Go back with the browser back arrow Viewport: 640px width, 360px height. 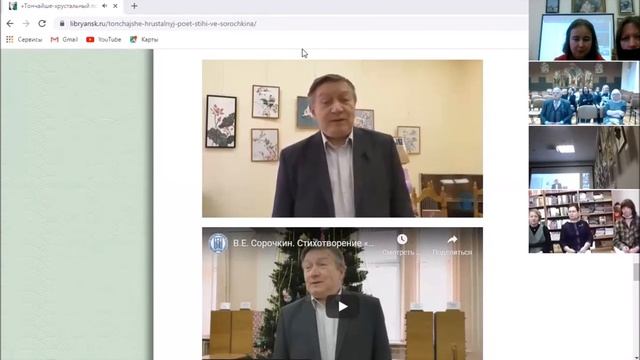(10, 24)
